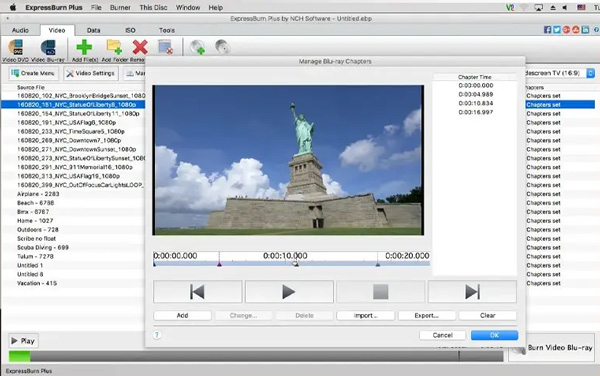
Task: Click the Add Folder icon
Action: pos(114,47)
